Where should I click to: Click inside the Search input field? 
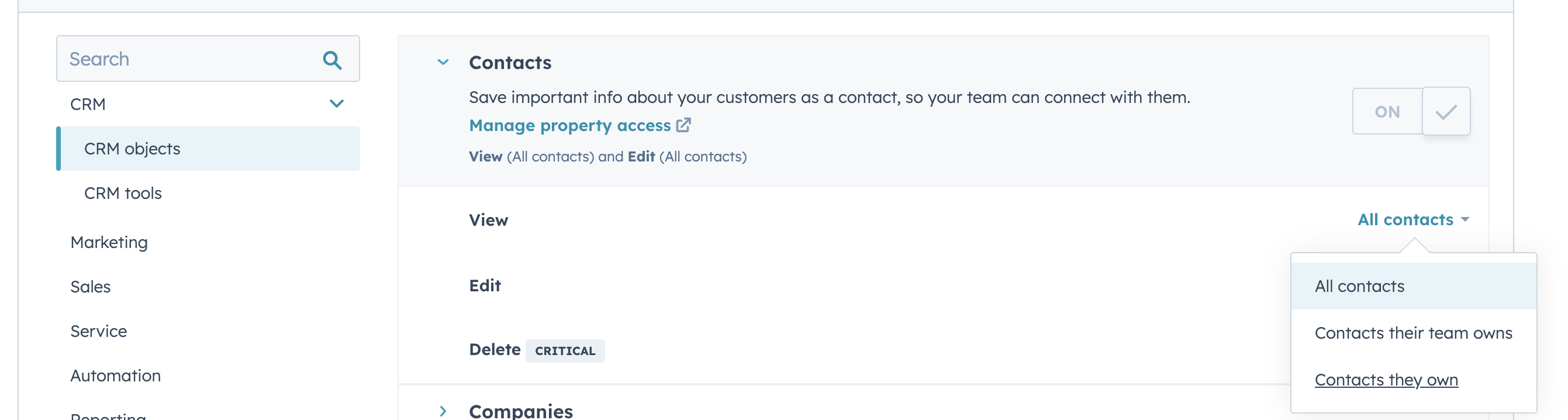(182, 58)
